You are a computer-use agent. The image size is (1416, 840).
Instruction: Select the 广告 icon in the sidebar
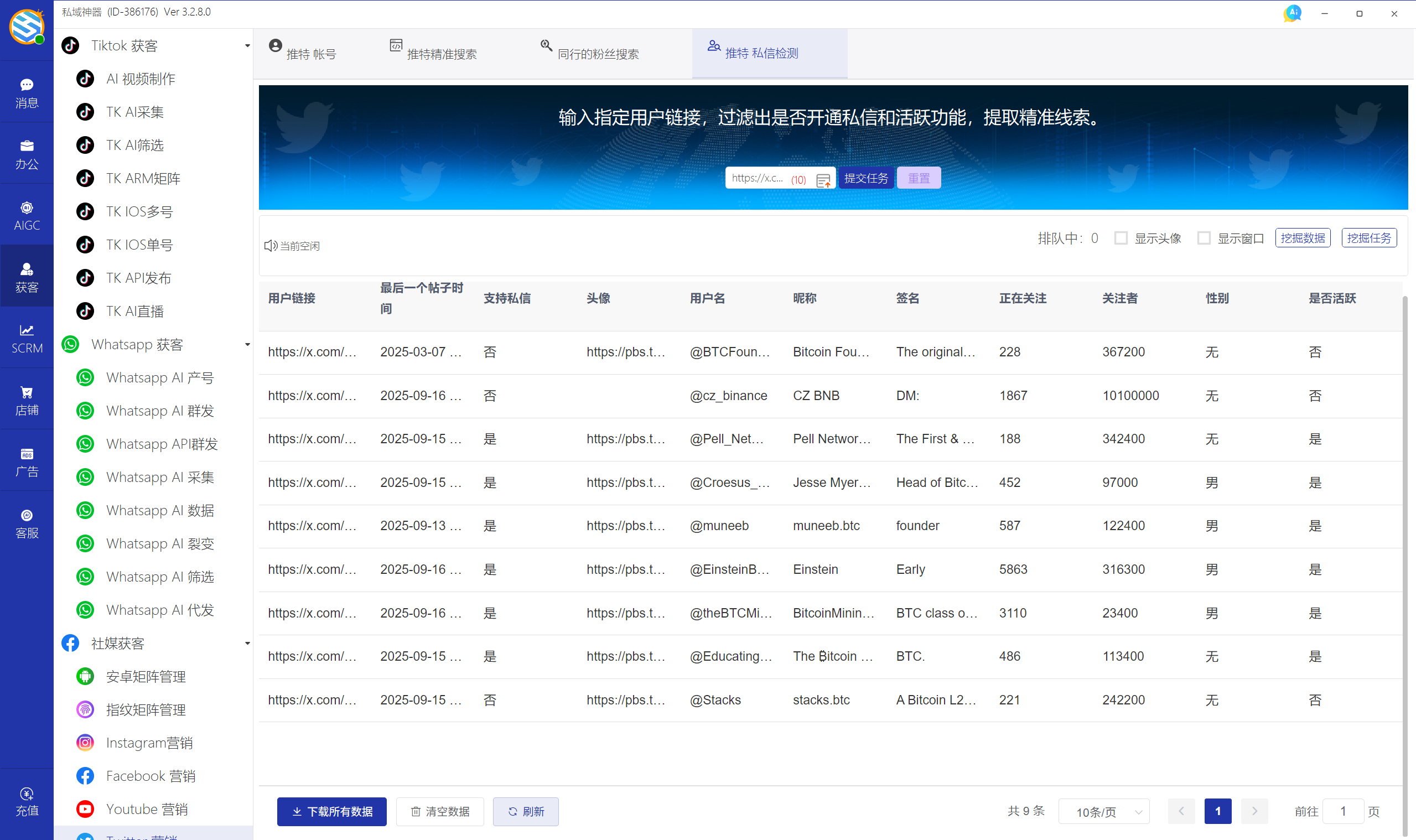27,462
